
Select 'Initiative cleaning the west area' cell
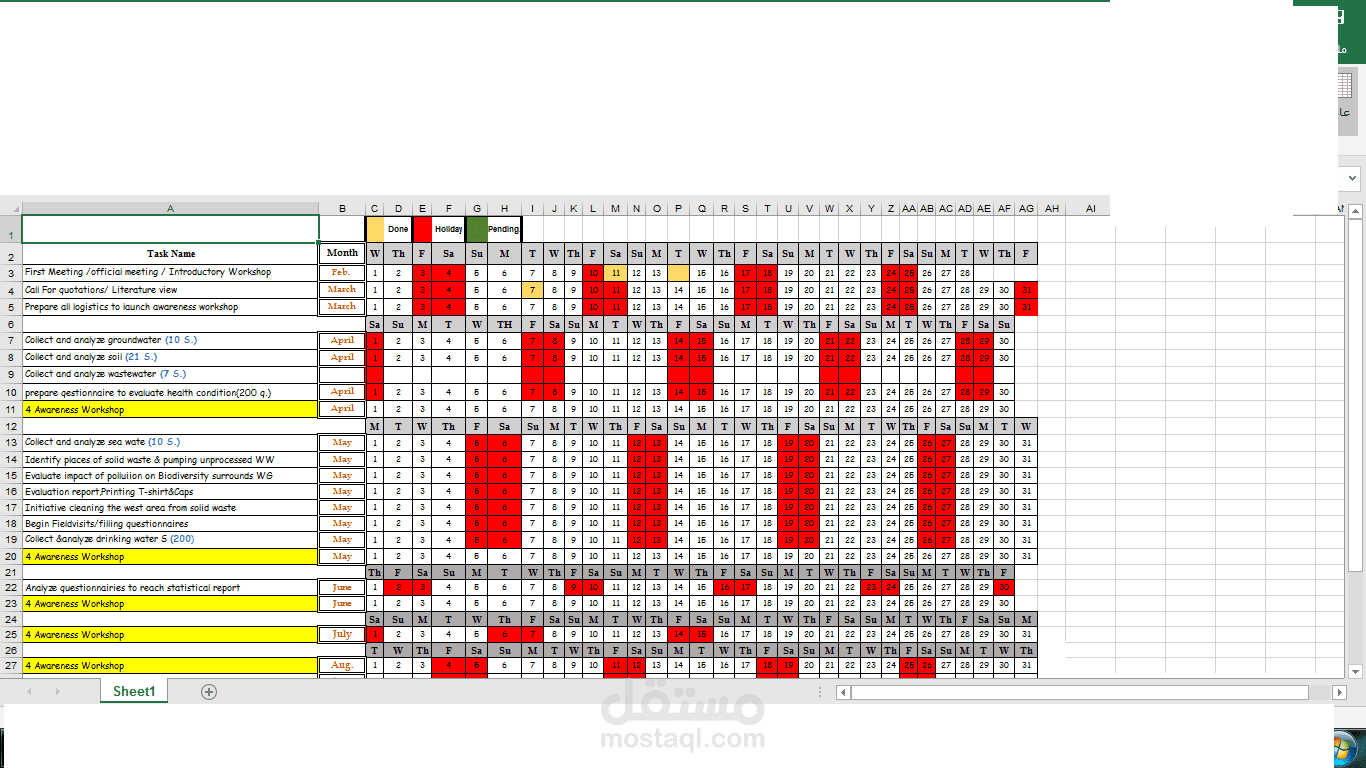click(170, 507)
